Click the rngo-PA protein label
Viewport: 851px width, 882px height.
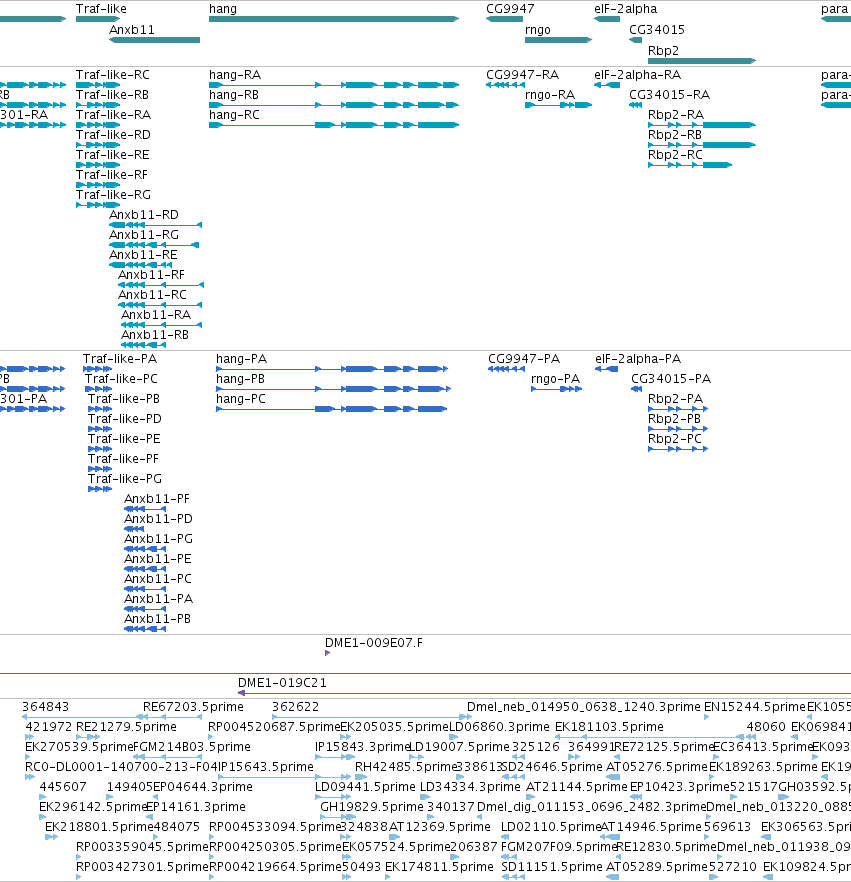point(555,379)
